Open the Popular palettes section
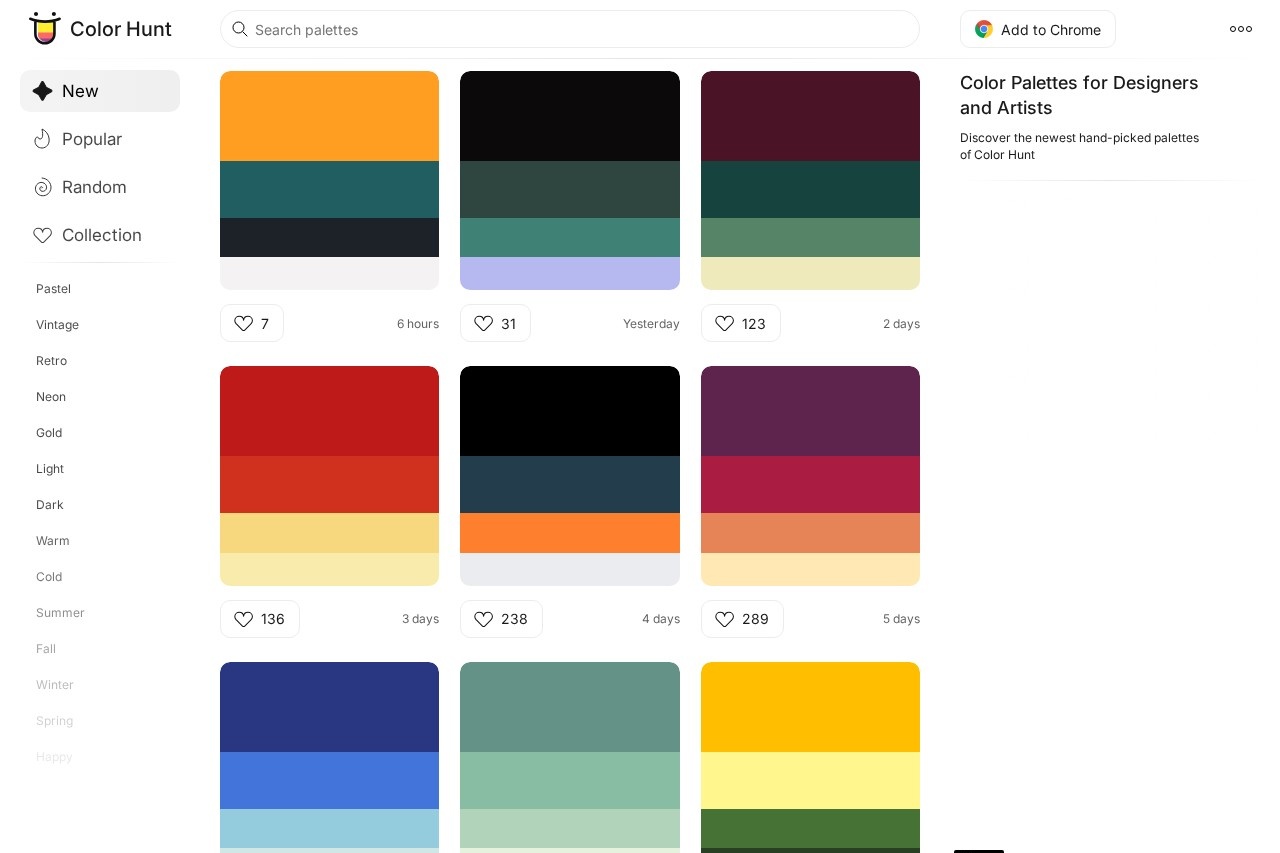Viewport: 1280px width, 853px height. [100, 139]
